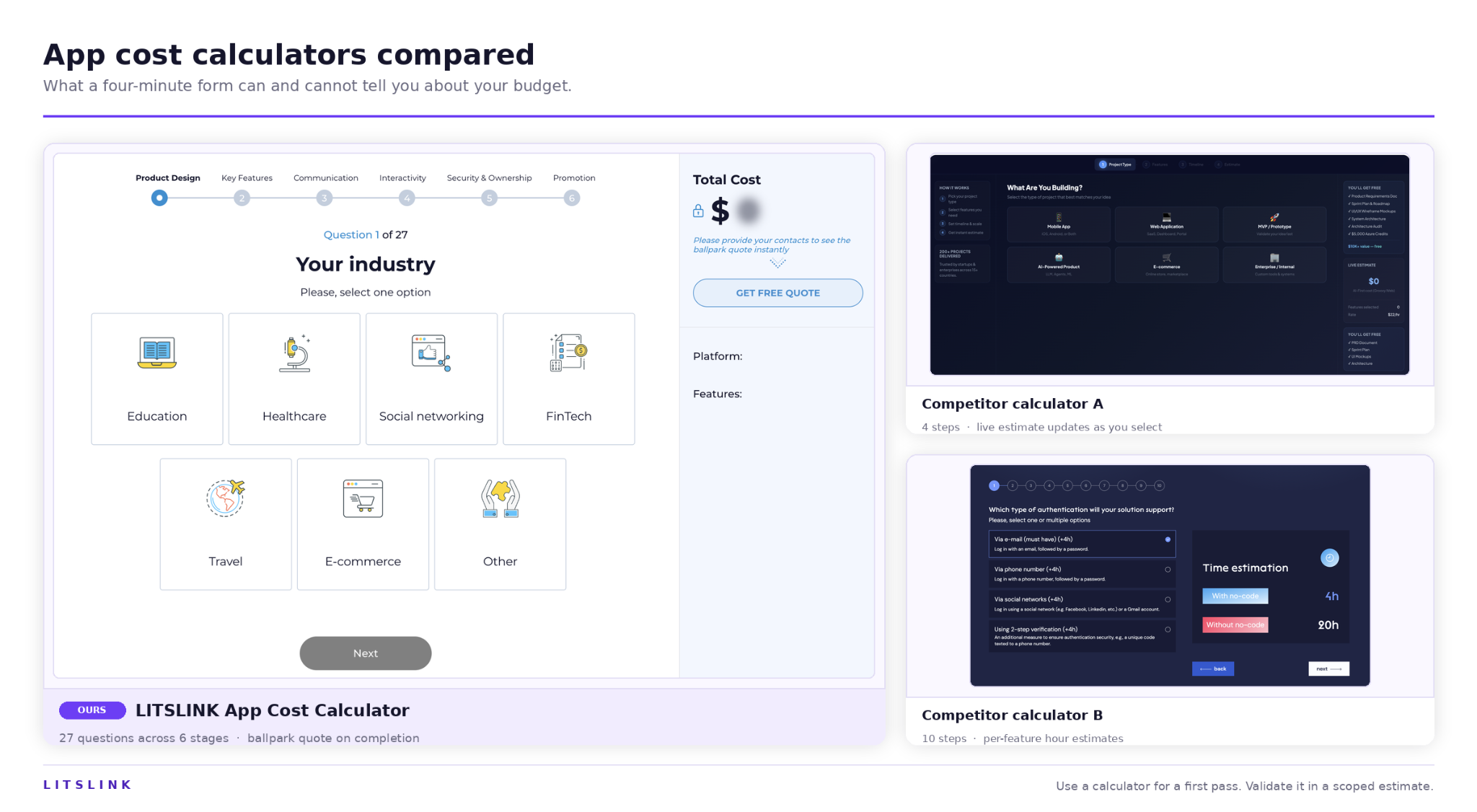
Task: Click the next button in calculator B
Action: pyautogui.click(x=1328, y=668)
